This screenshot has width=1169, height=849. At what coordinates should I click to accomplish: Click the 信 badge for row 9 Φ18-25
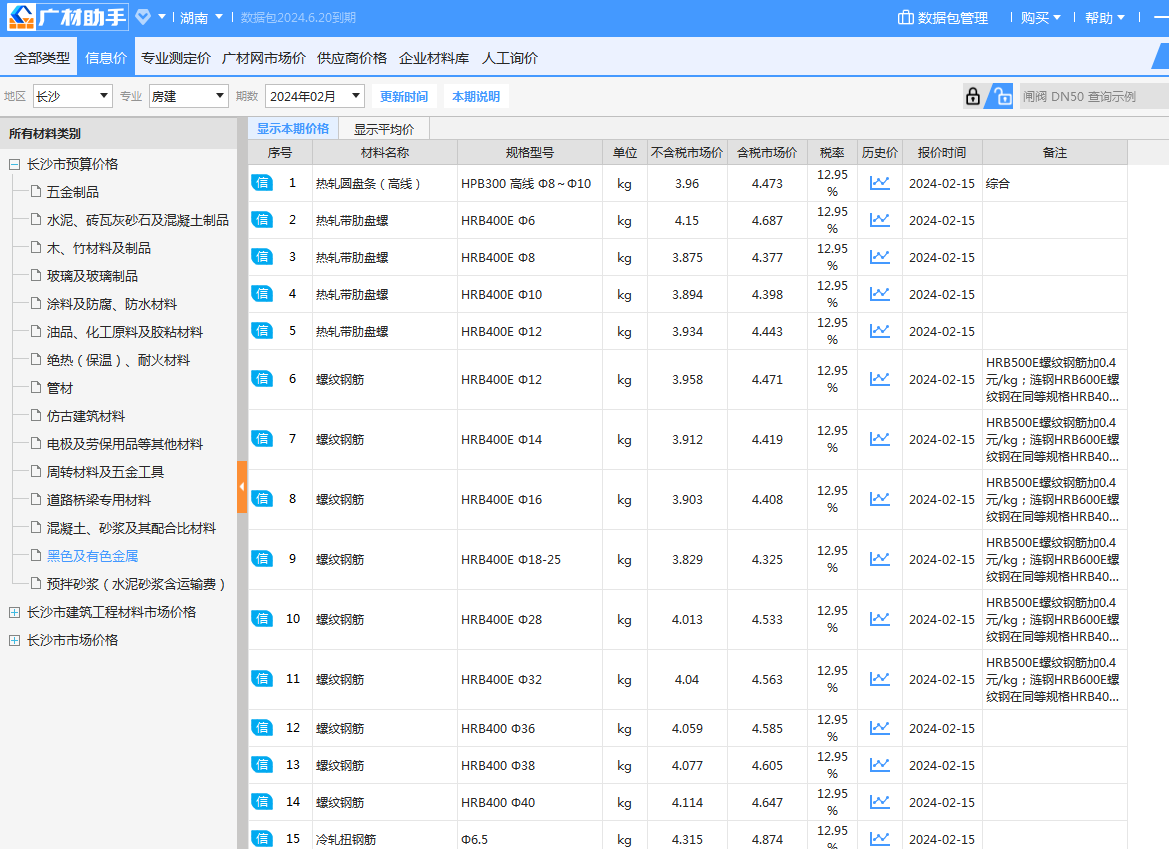262,558
